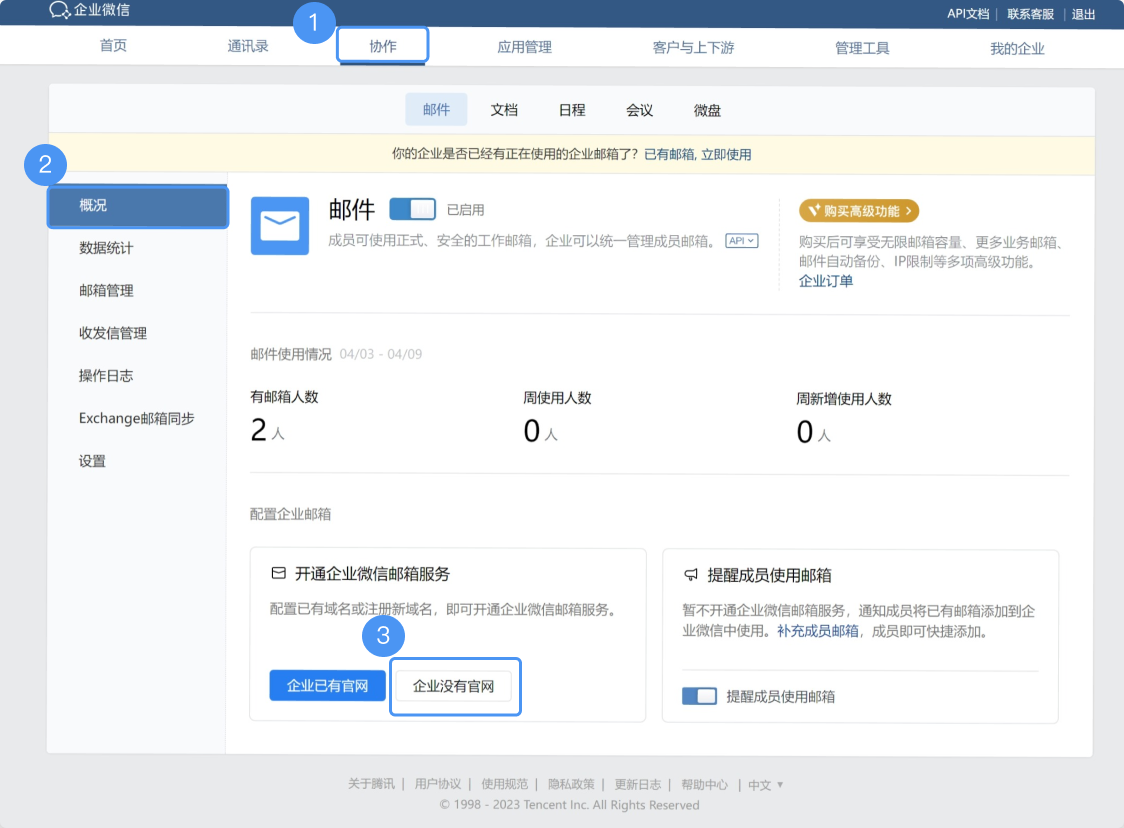This screenshot has width=1124, height=828.
Task: Click the 补充成员邮箱 link
Action: click(x=818, y=631)
